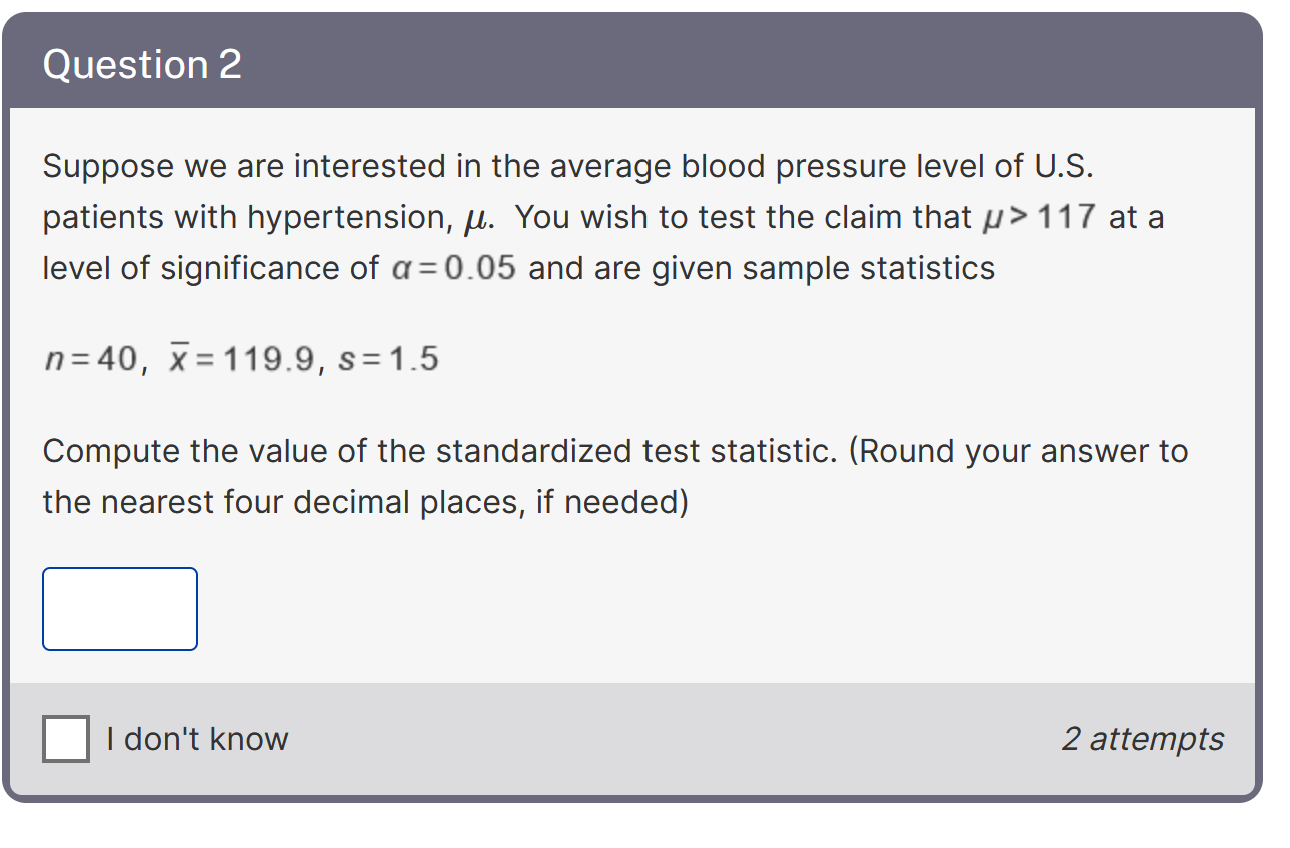Click the "Question 2" header title
This screenshot has height=848, width=1290.
tap(142, 65)
